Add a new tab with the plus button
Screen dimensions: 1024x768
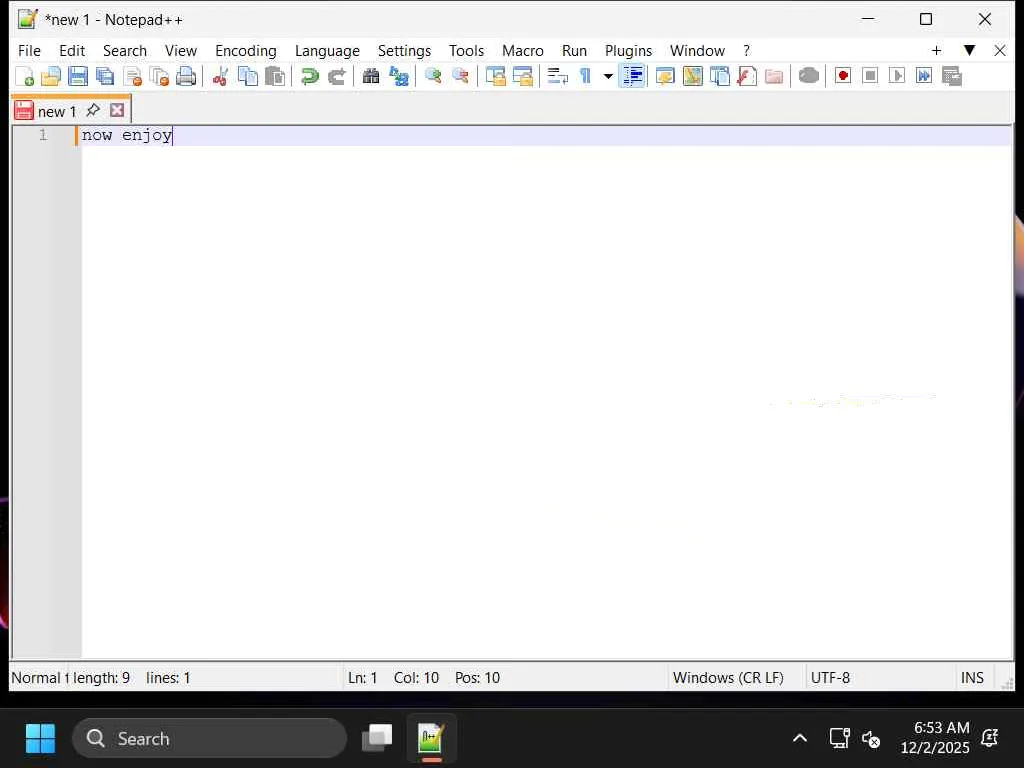tap(936, 51)
